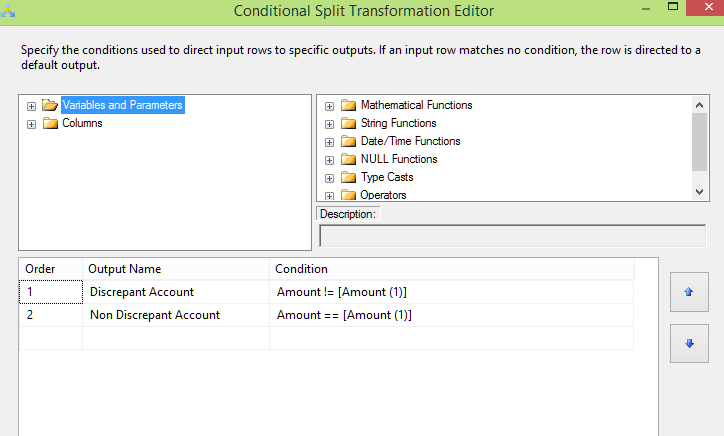
Task: Click the Type Casts folder icon
Action: [x=348, y=177]
